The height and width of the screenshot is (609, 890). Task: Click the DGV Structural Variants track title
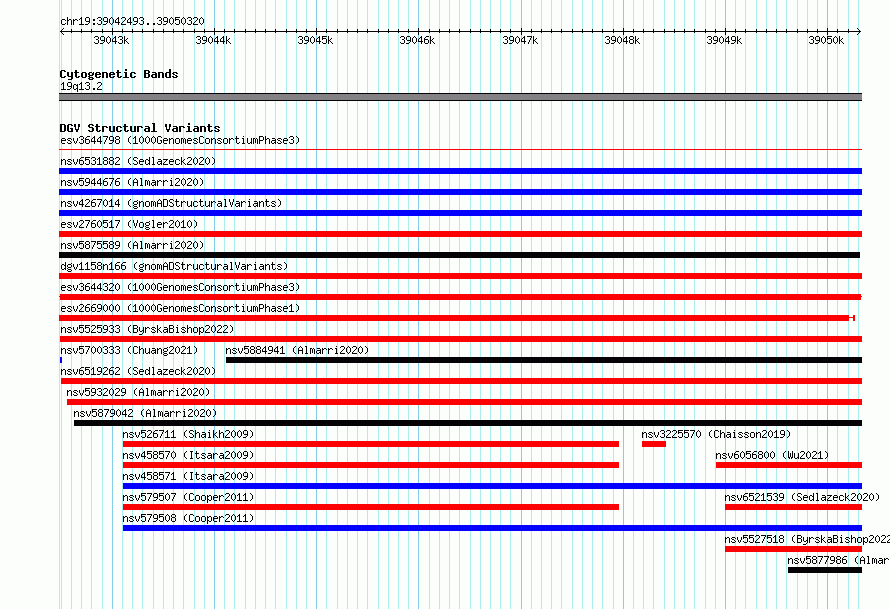(140, 128)
